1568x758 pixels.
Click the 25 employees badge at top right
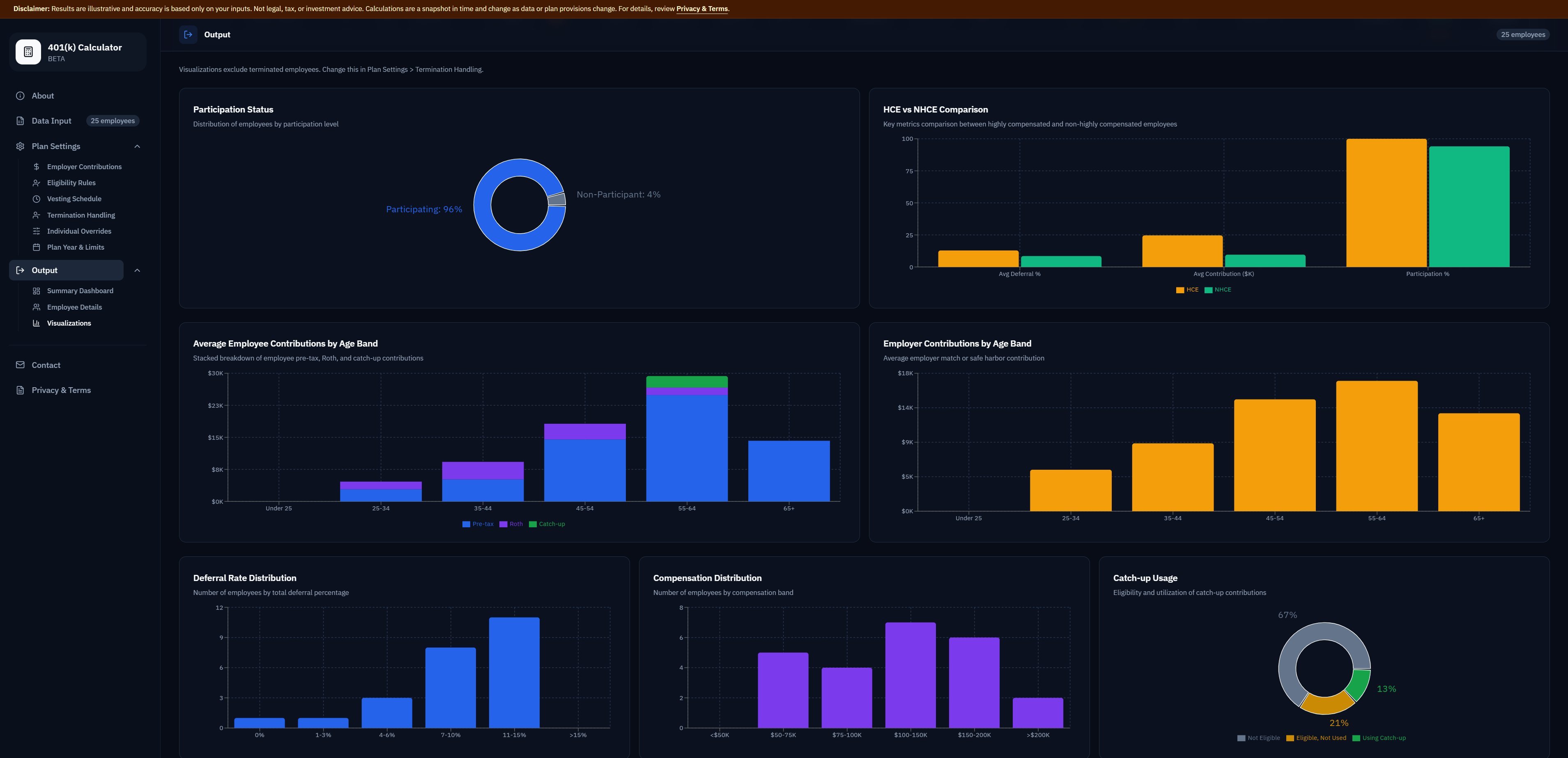click(1522, 35)
